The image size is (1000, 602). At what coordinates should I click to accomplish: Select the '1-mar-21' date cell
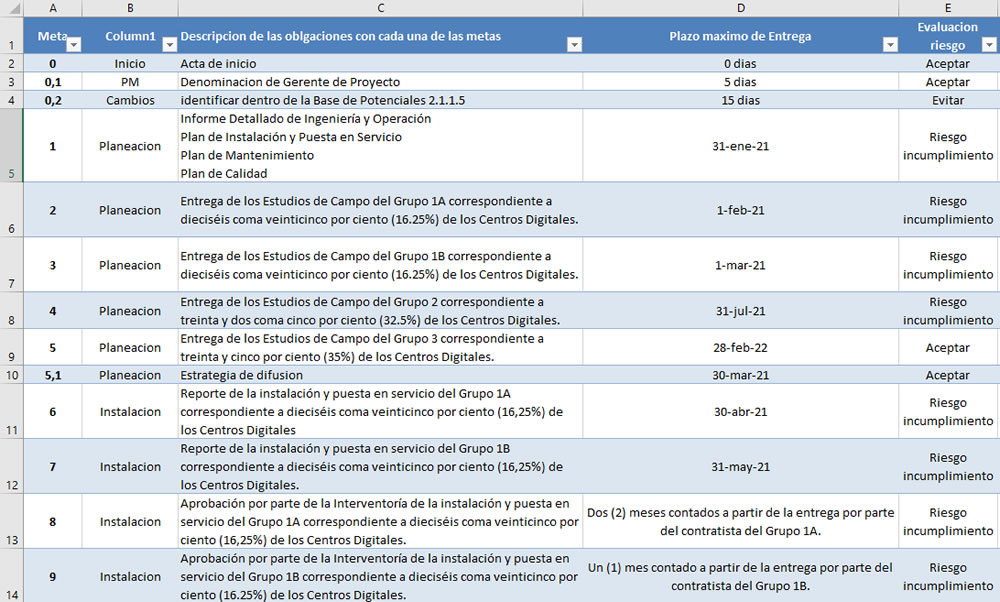pyautogui.click(x=740, y=265)
